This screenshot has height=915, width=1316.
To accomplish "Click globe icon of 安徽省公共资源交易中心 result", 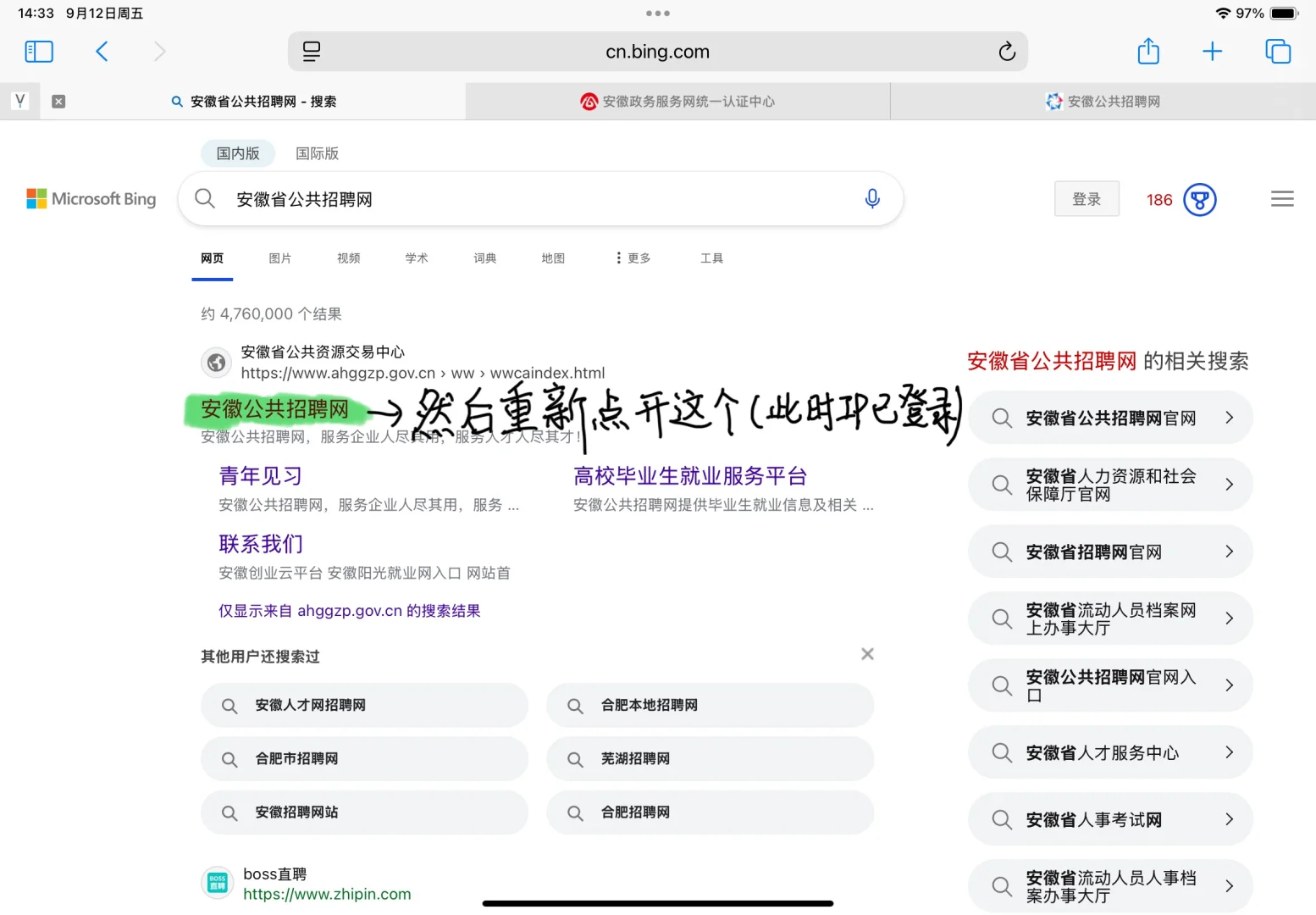I will click(217, 363).
